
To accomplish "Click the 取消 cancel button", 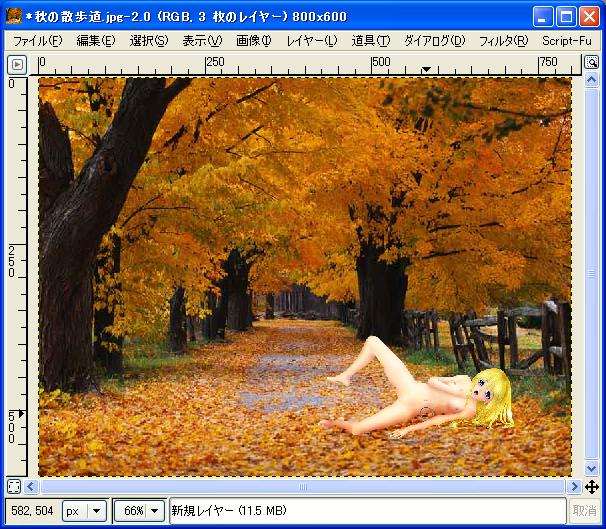I will pos(584,510).
